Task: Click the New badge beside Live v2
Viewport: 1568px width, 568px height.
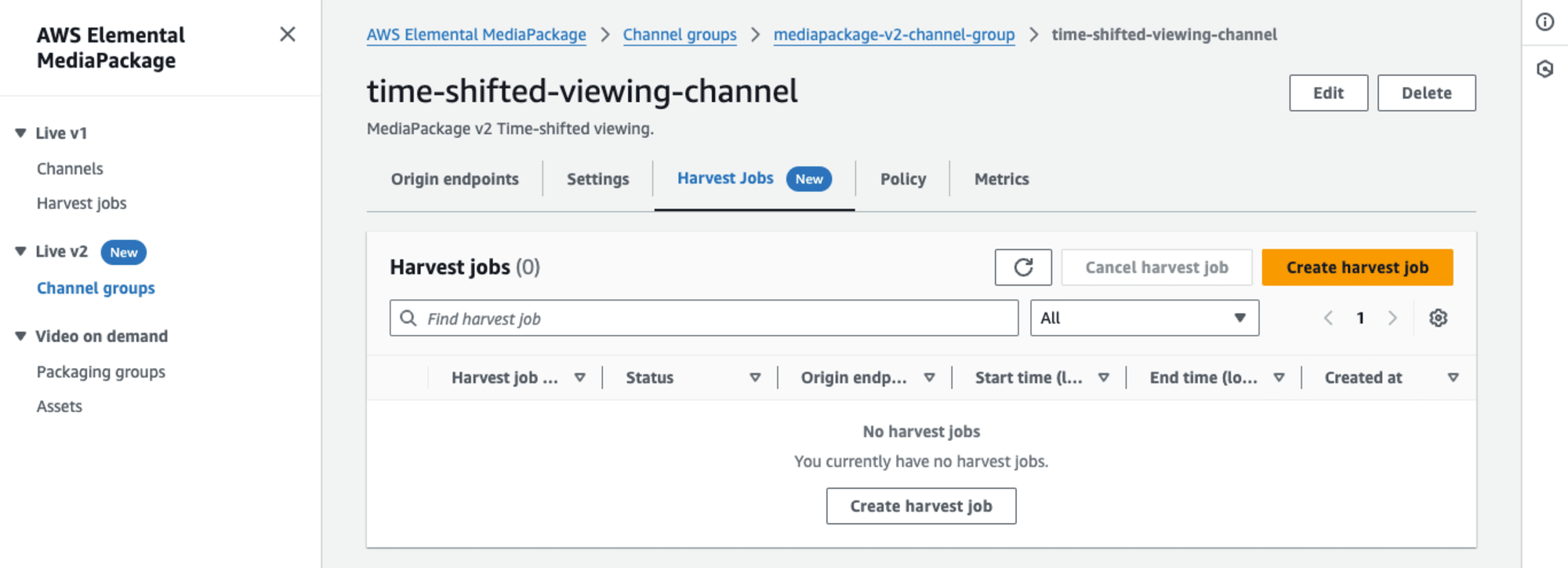Action: [x=123, y=252]
